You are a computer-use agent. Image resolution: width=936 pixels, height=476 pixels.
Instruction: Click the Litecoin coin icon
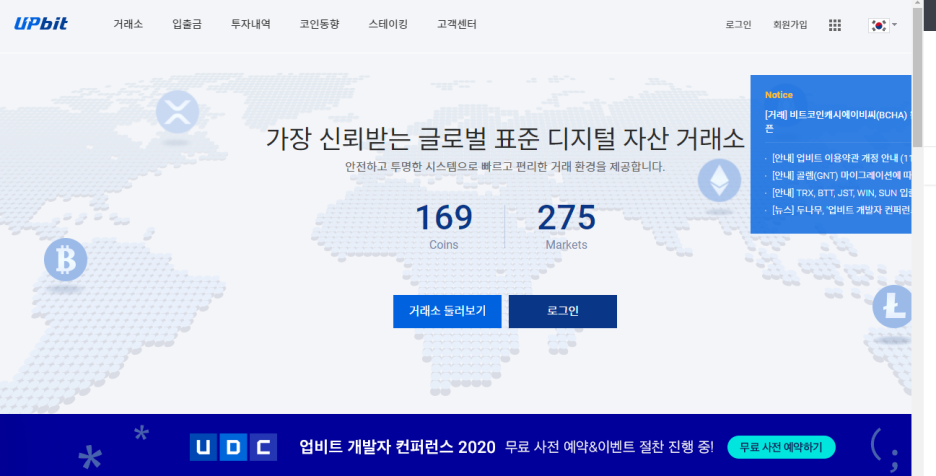[893, 306]
